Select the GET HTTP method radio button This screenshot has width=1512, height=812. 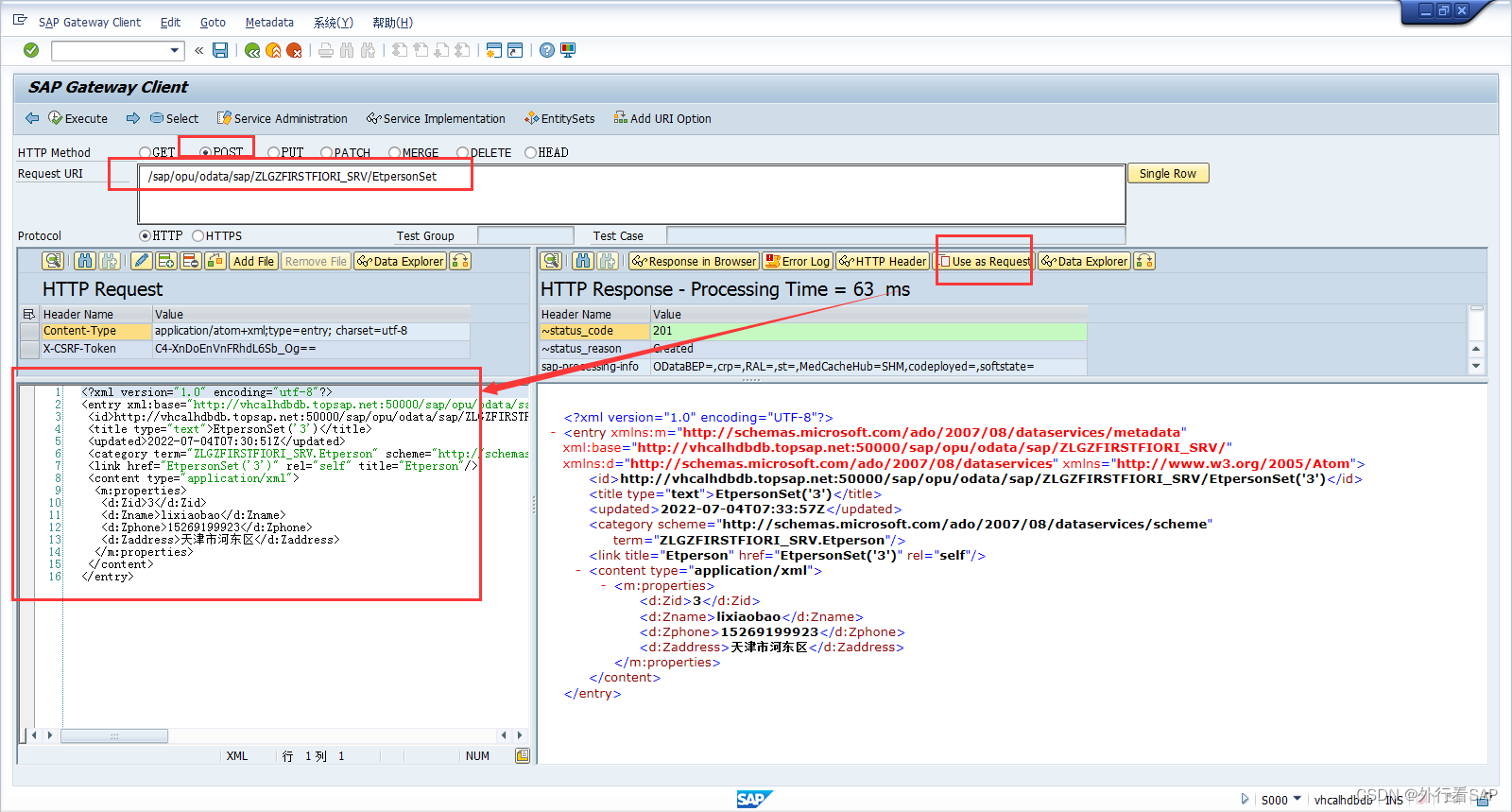point(145,152)
